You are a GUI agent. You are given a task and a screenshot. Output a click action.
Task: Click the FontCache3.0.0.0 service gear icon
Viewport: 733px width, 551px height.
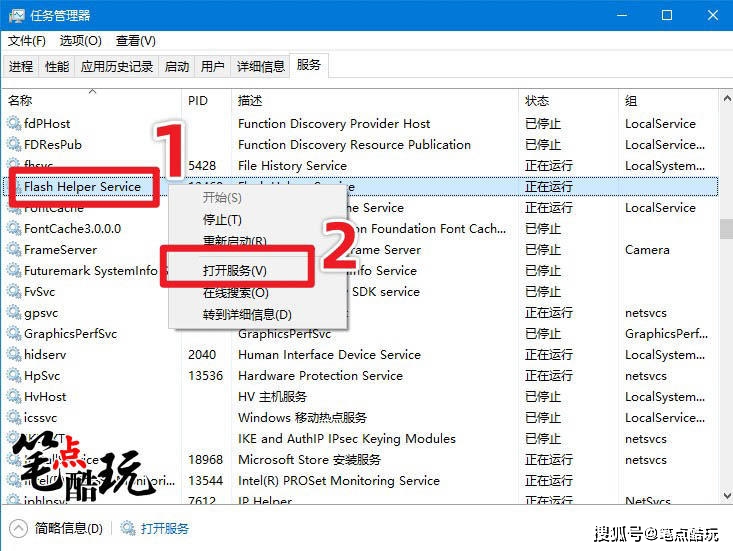[x=14, y=229]
